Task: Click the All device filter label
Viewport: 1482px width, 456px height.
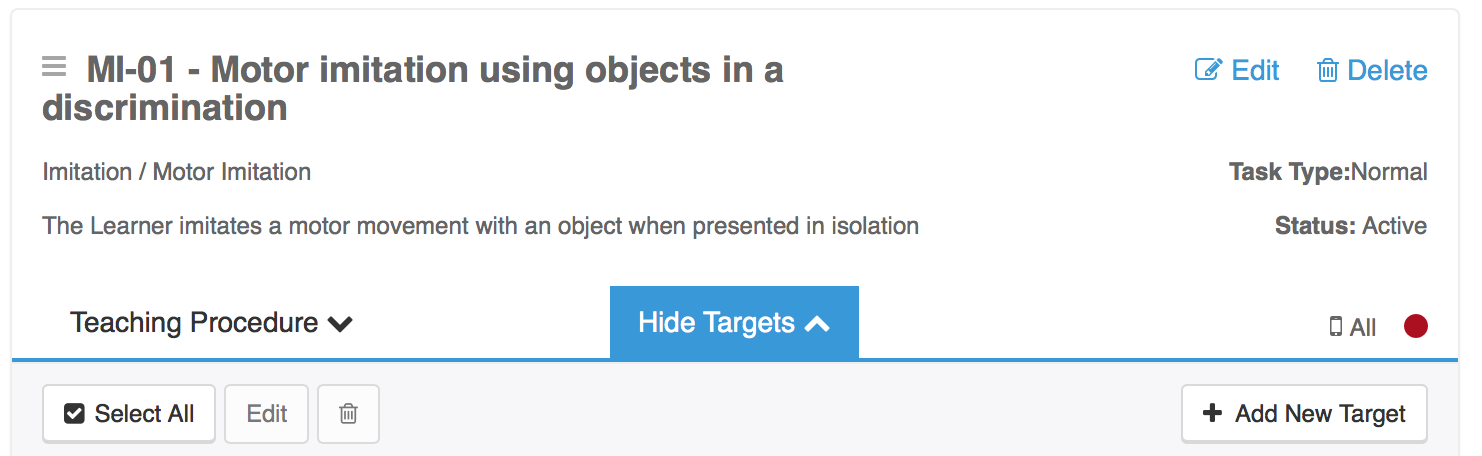Action: coord(1362,327)
